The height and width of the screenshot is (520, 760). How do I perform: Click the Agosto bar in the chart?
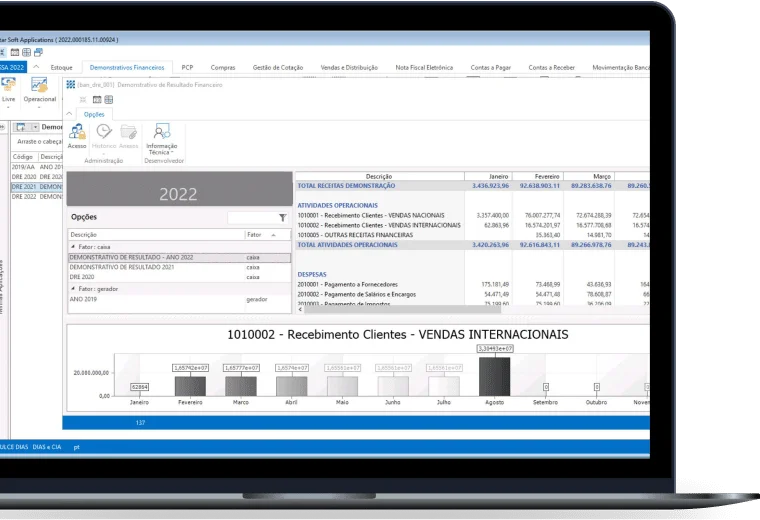(x=494, y=377)
